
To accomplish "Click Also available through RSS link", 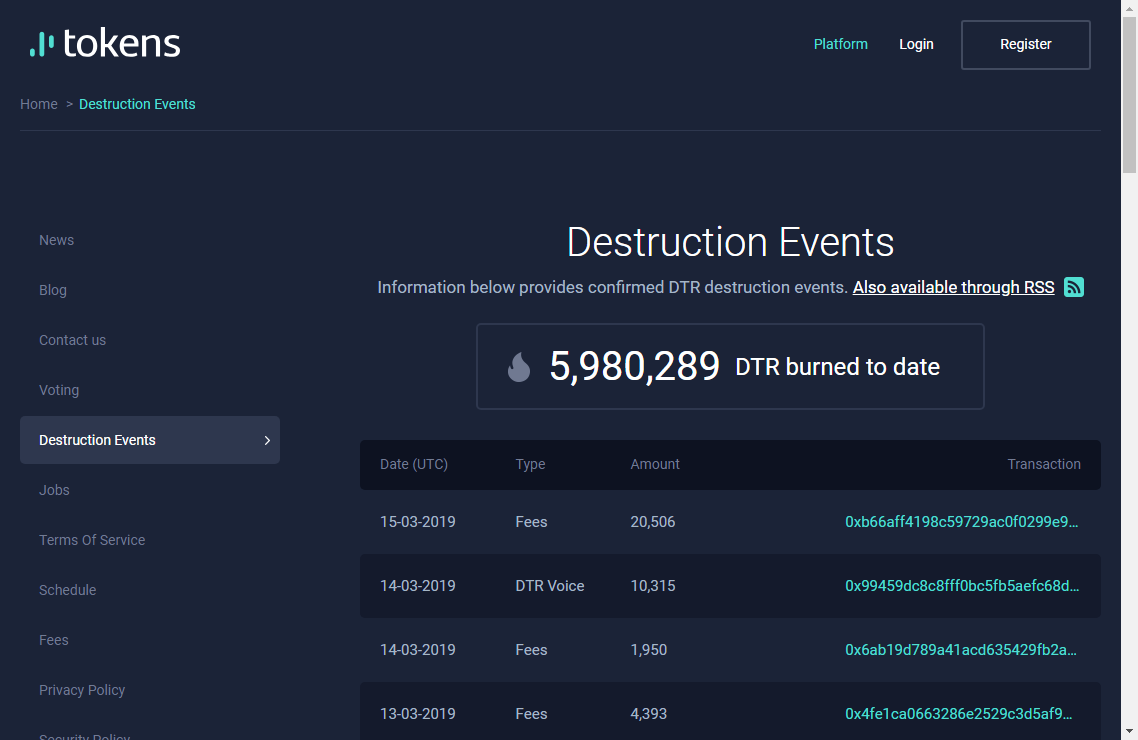I will coord(954,287).
